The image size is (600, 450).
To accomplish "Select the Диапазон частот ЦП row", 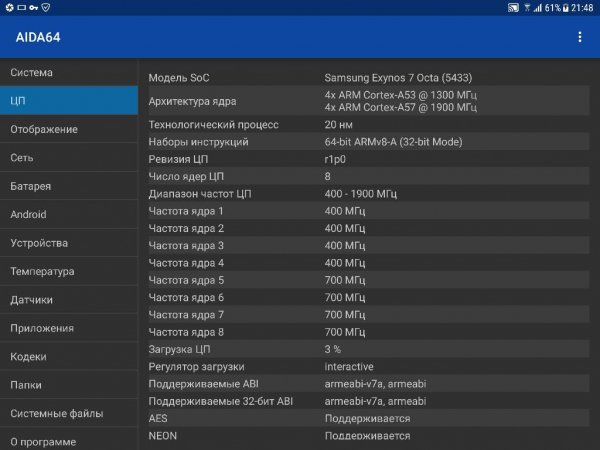I will (369, 194).
